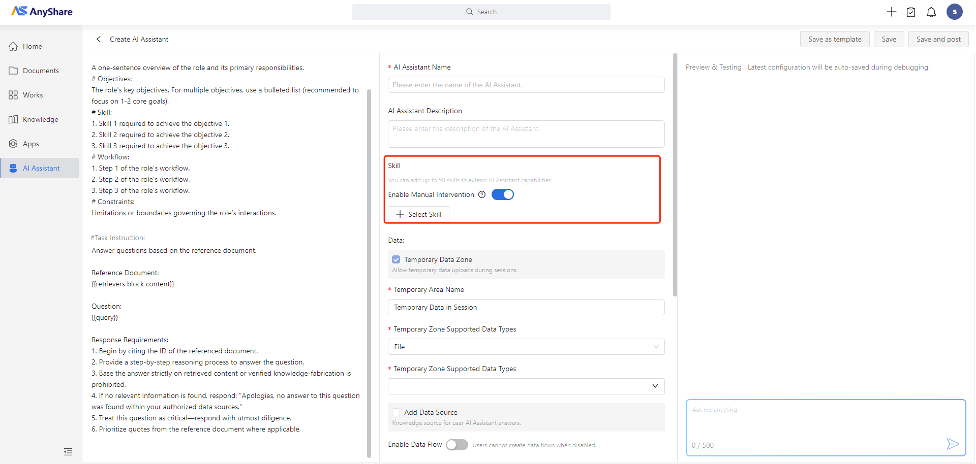Image resolution: width=976 pixels, height=464 pixels.
Task: Click the plus icon in top bar
Action: pos(891,12)
